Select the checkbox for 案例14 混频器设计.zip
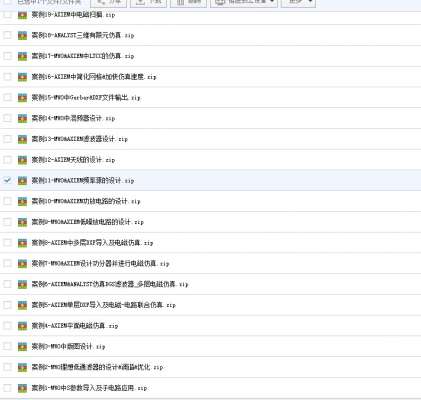 pyautogui.click(x=7, y=118)
